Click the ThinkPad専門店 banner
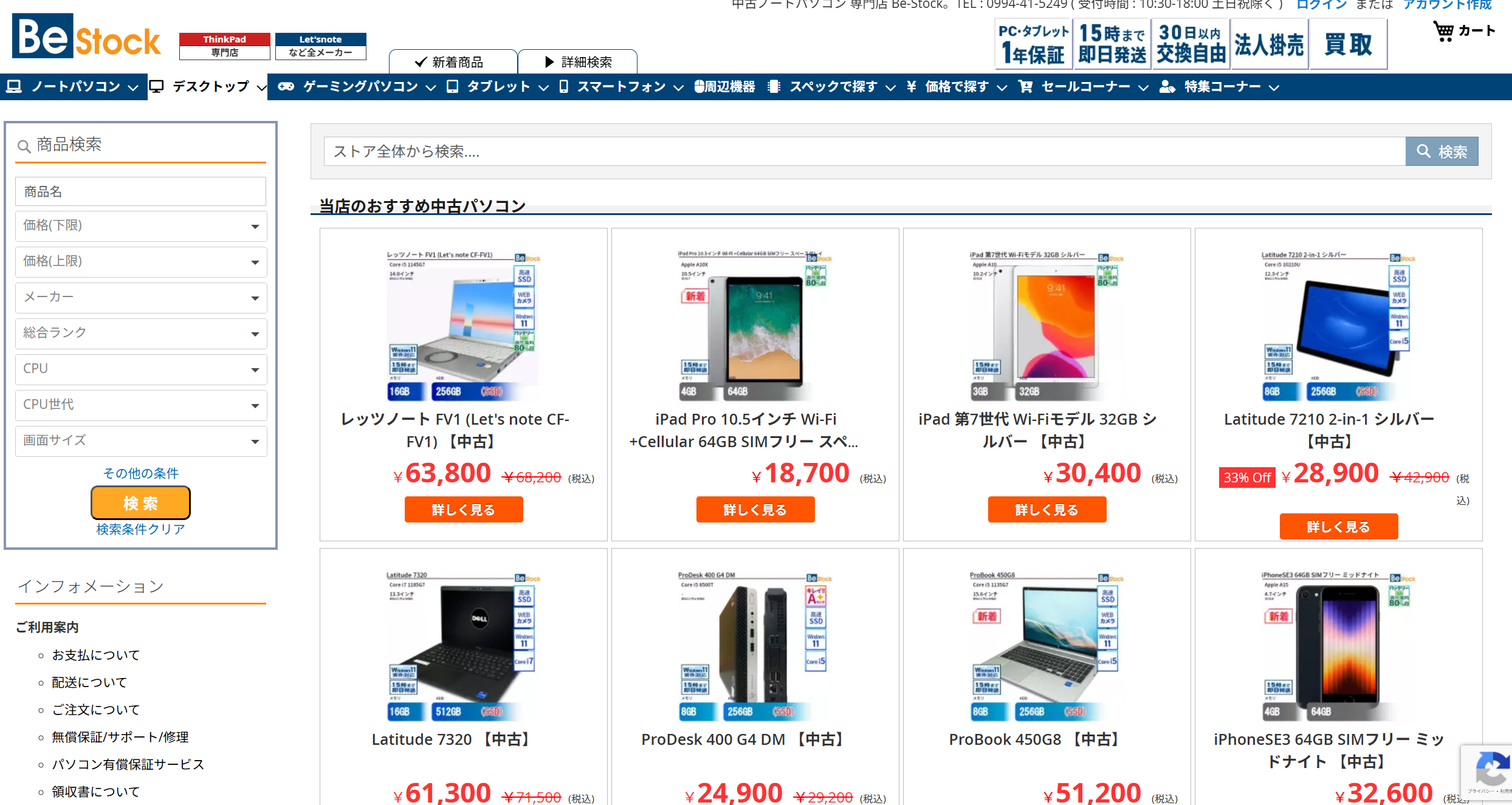Screen dimensions: 1512x805 (224, 46)
